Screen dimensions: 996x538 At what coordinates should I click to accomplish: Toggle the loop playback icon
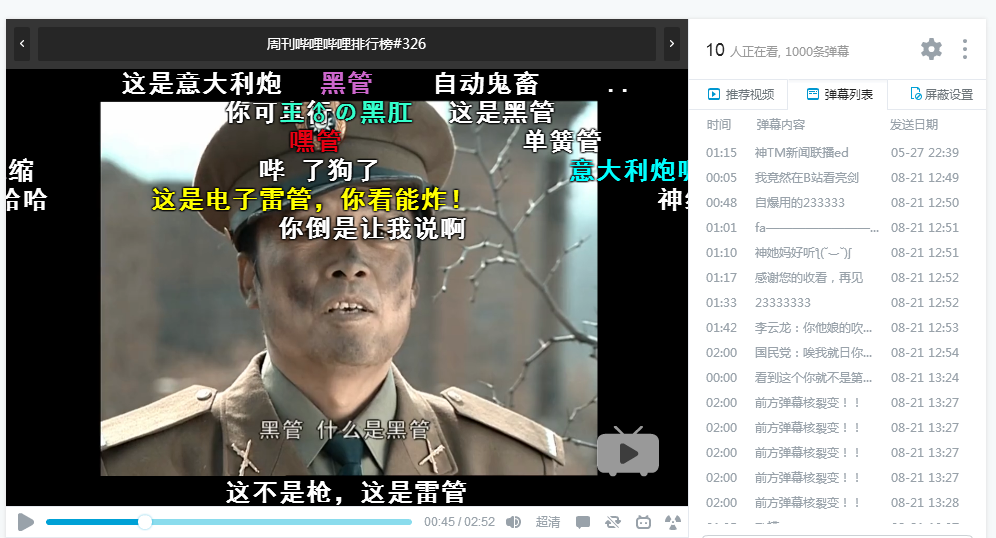pyautogui.click(x=613, y=522)
